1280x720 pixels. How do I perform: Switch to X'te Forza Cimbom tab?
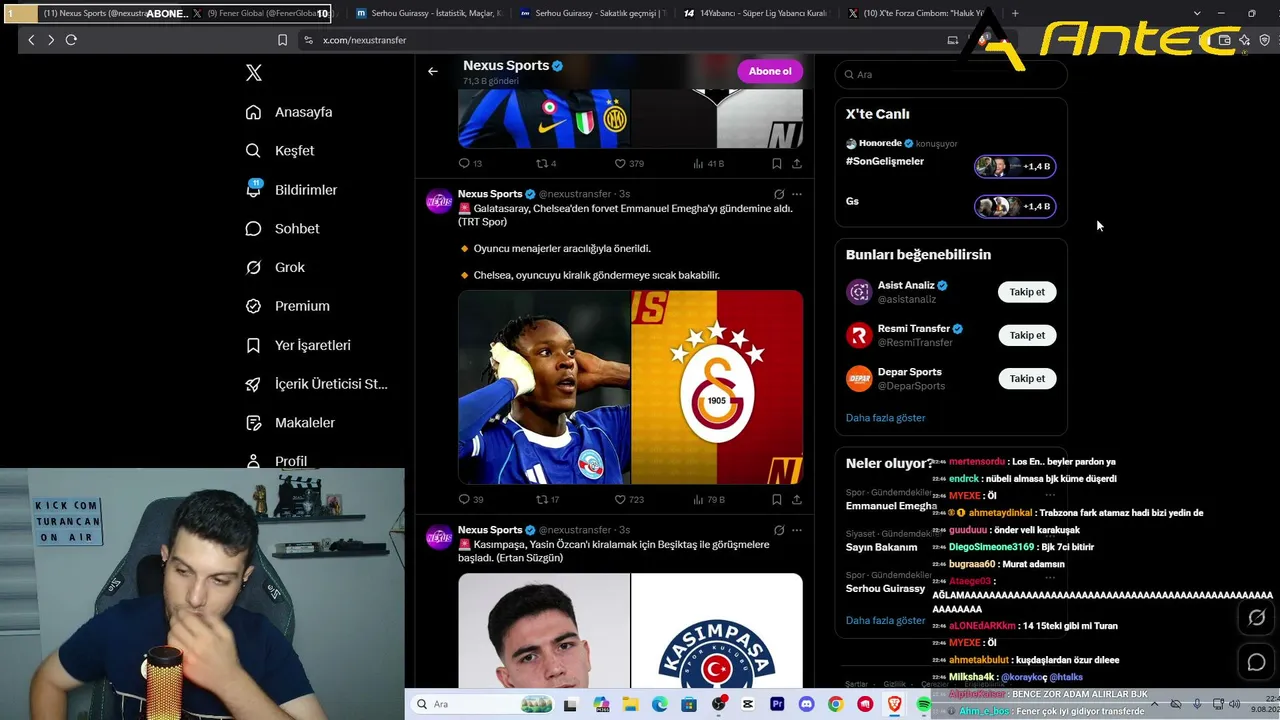921,13
